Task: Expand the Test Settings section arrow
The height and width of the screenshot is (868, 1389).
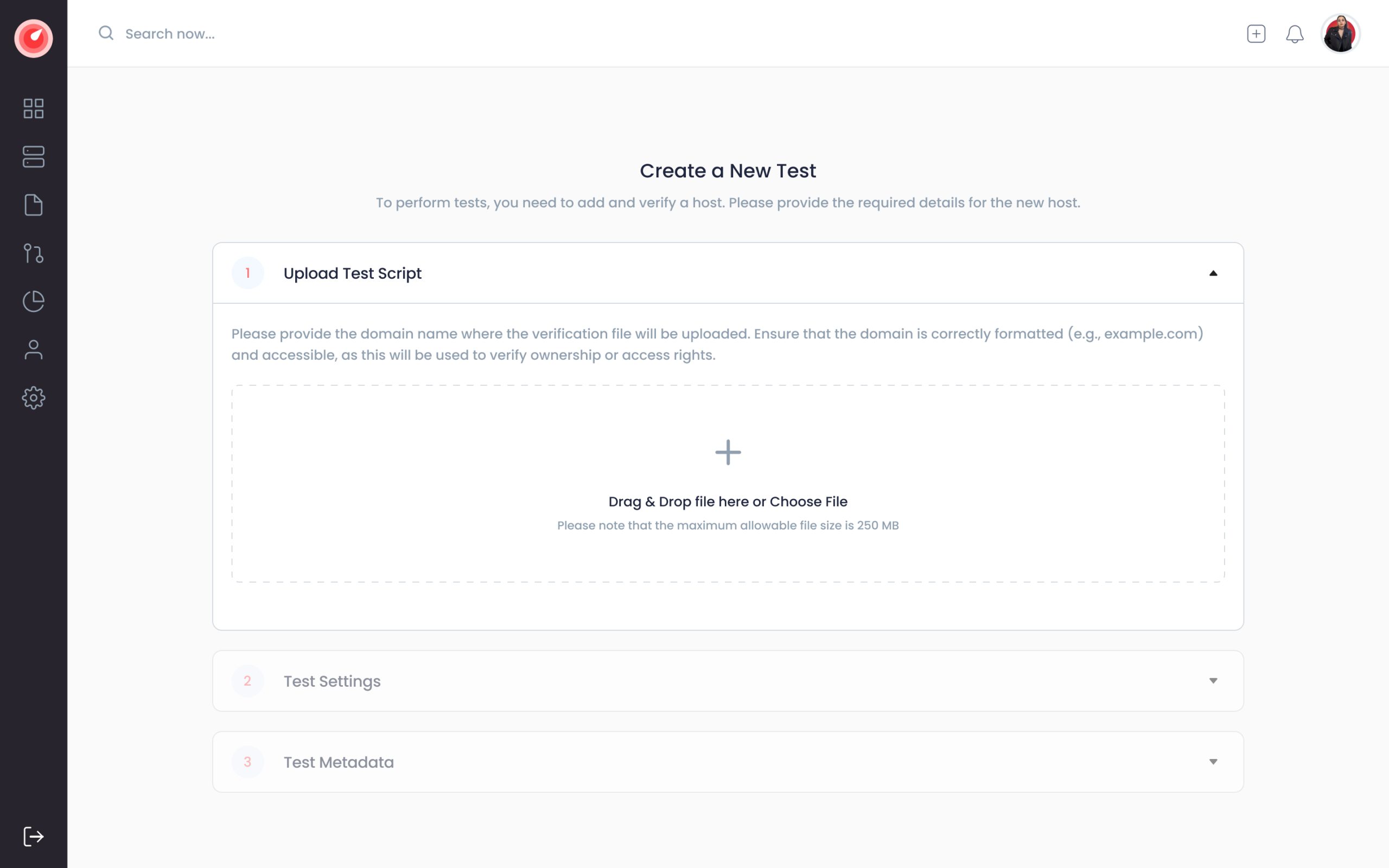Action: tap(1213, 681)
